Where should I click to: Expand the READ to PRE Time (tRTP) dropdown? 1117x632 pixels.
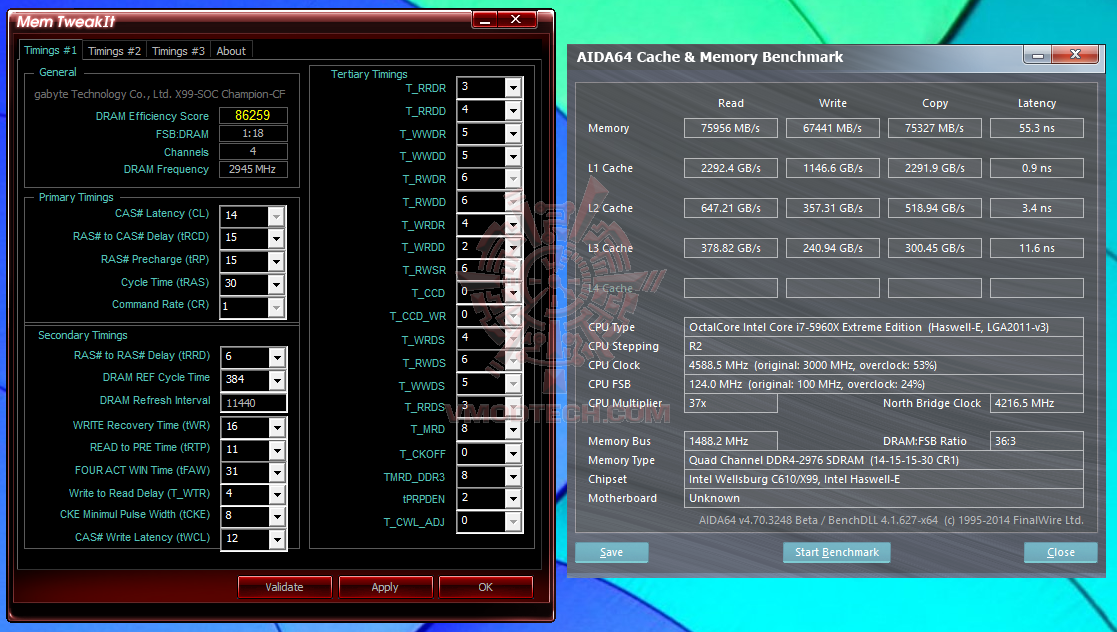276,450
